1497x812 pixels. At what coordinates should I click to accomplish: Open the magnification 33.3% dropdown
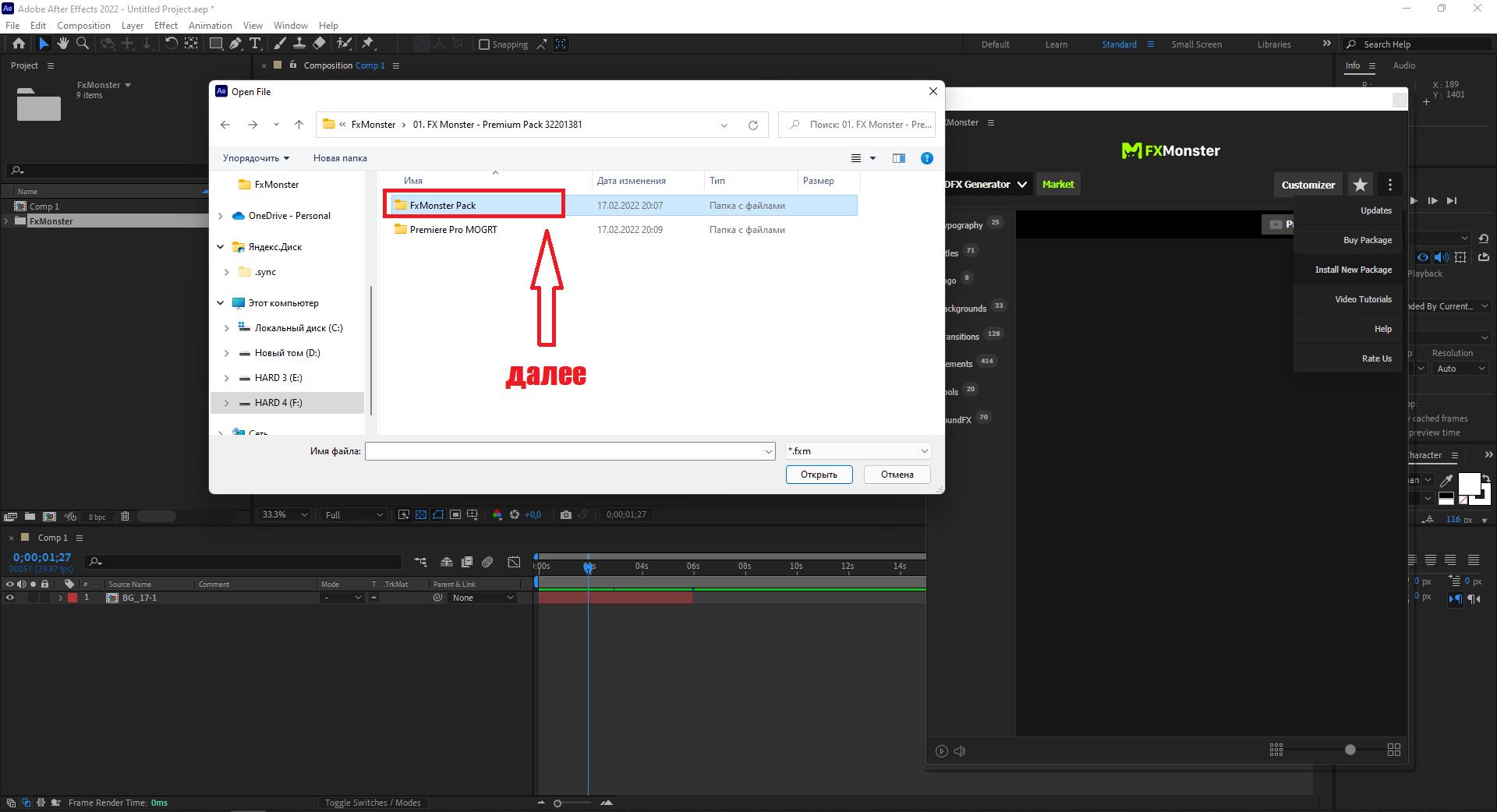(284, 514)
